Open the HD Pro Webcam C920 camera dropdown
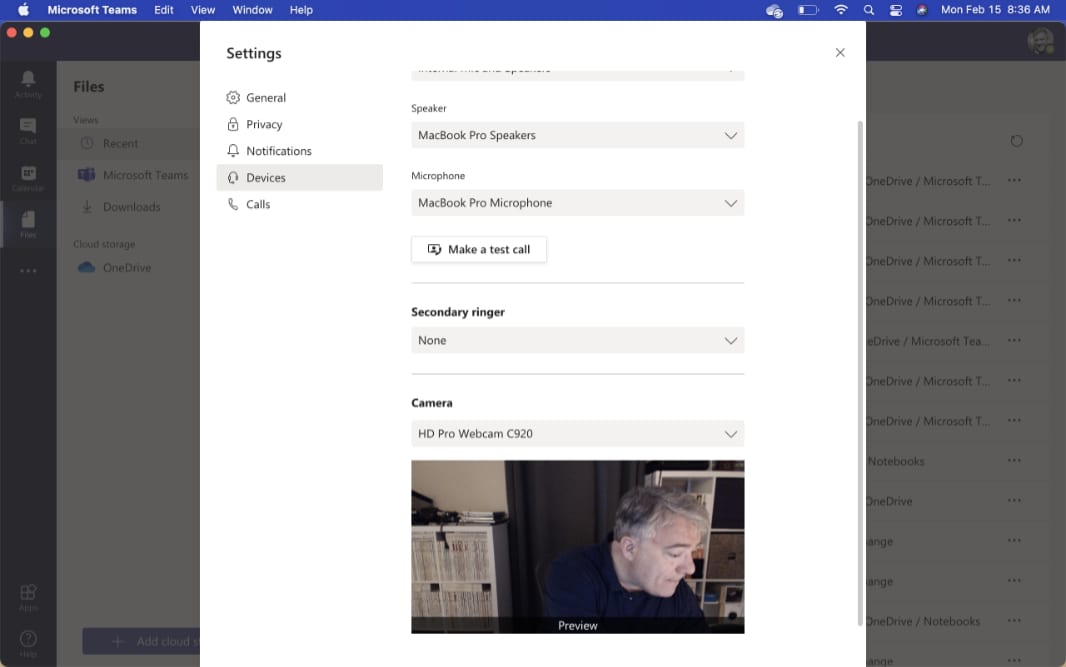This screenshot has width=1066, height=667. point(577,434)
